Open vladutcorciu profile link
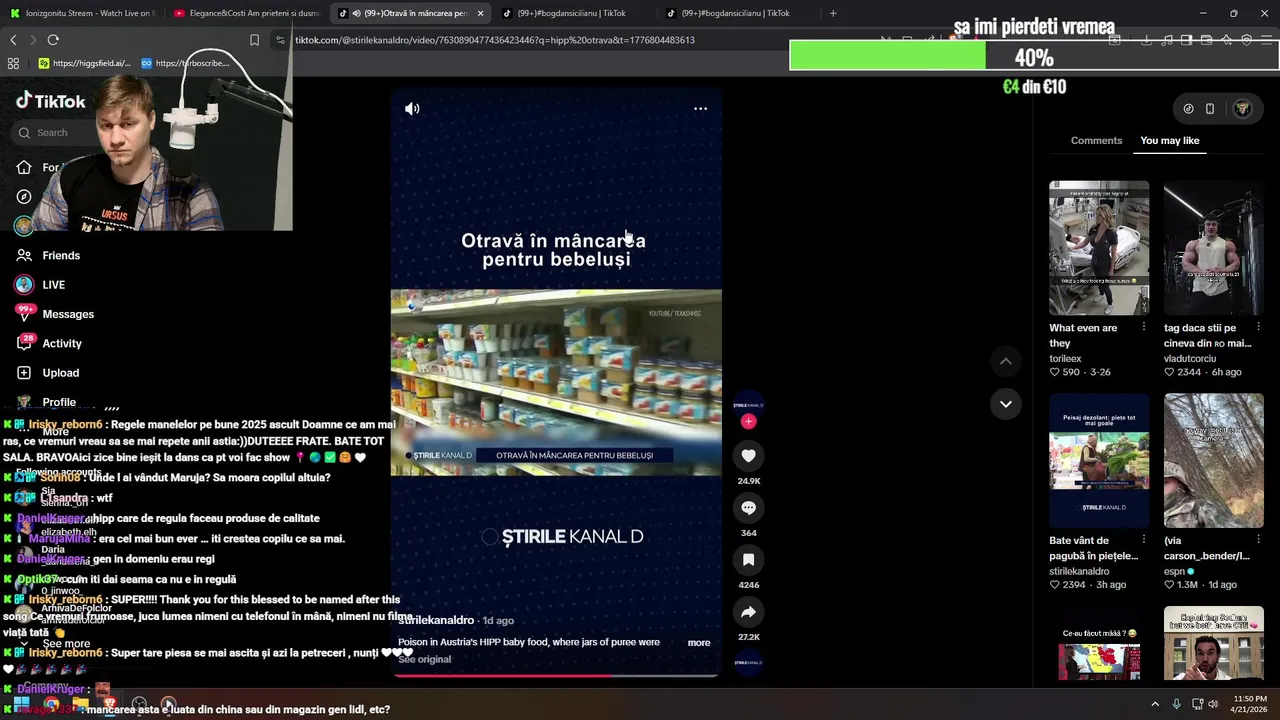Viewport: 1280px width, 720px height. [1190, 358]
